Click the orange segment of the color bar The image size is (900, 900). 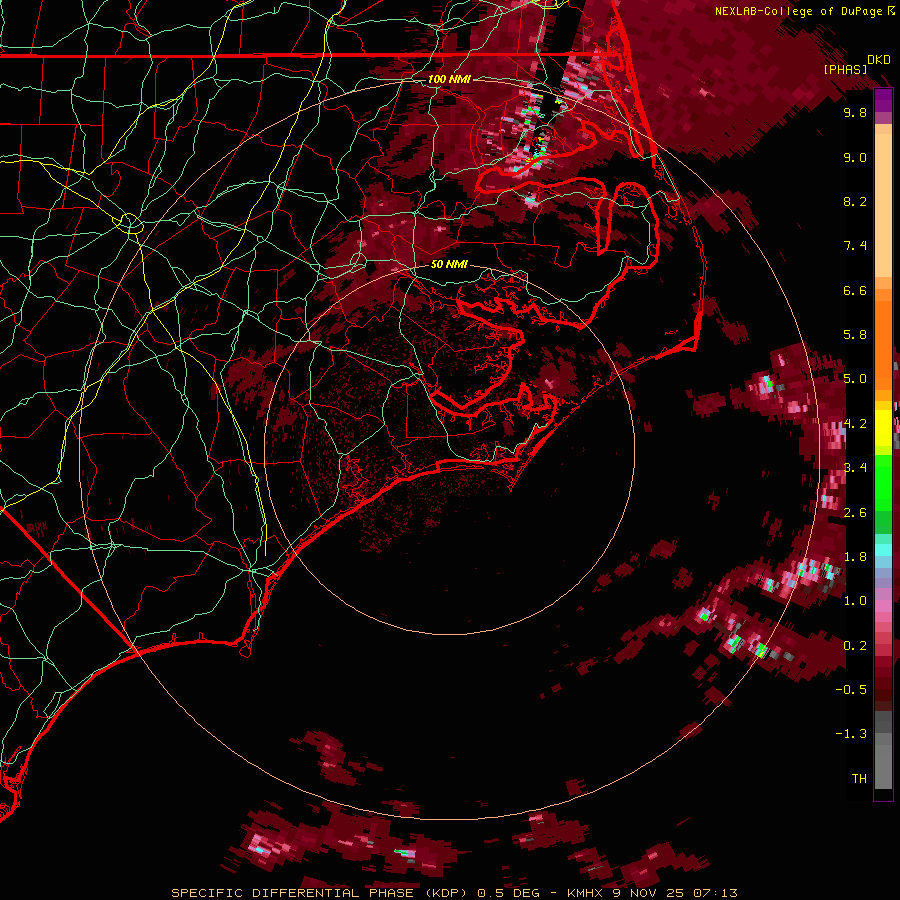[x=883, y=339]
